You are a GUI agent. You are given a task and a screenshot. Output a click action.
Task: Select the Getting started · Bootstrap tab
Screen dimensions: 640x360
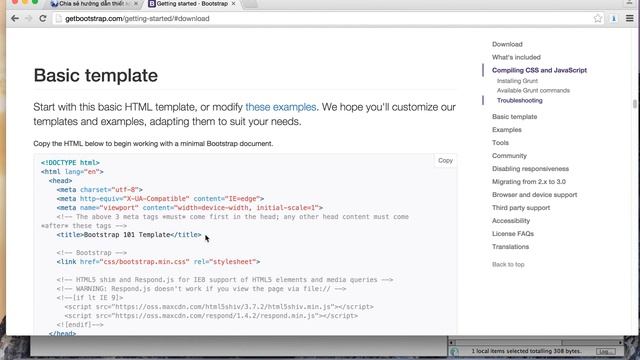point(192,3)
